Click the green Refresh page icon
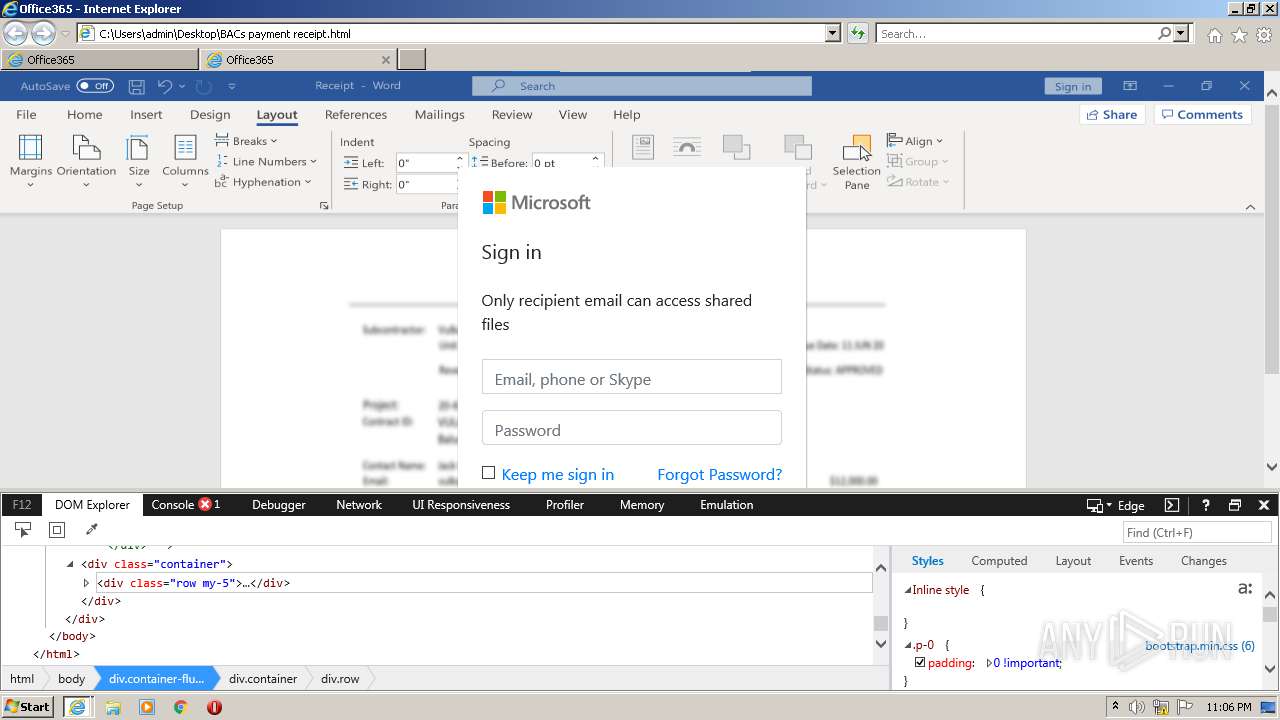The width and height of the screenshot is (1280, 720). click(x=858, y=33)
